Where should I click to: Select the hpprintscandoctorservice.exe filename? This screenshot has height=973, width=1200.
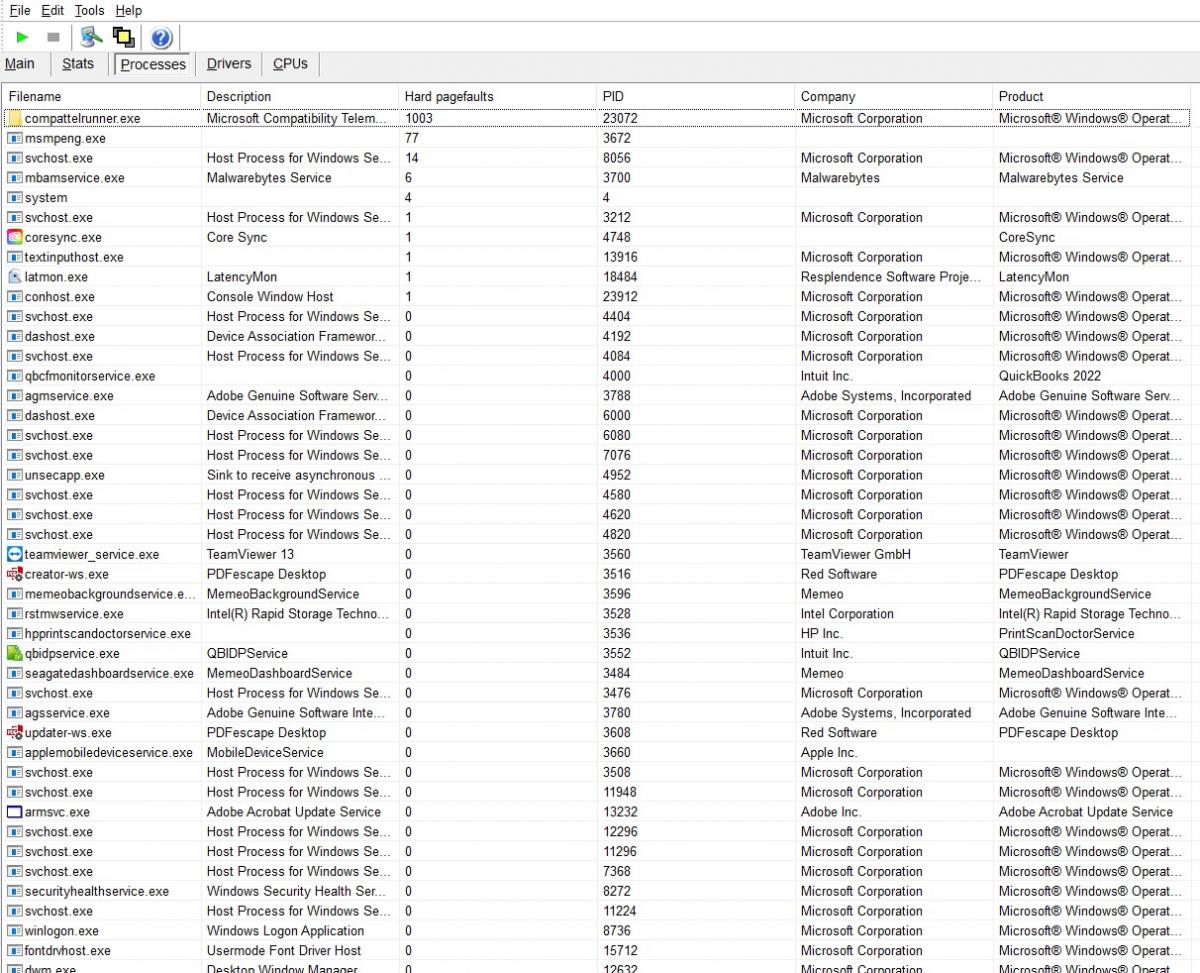(108, 634)
